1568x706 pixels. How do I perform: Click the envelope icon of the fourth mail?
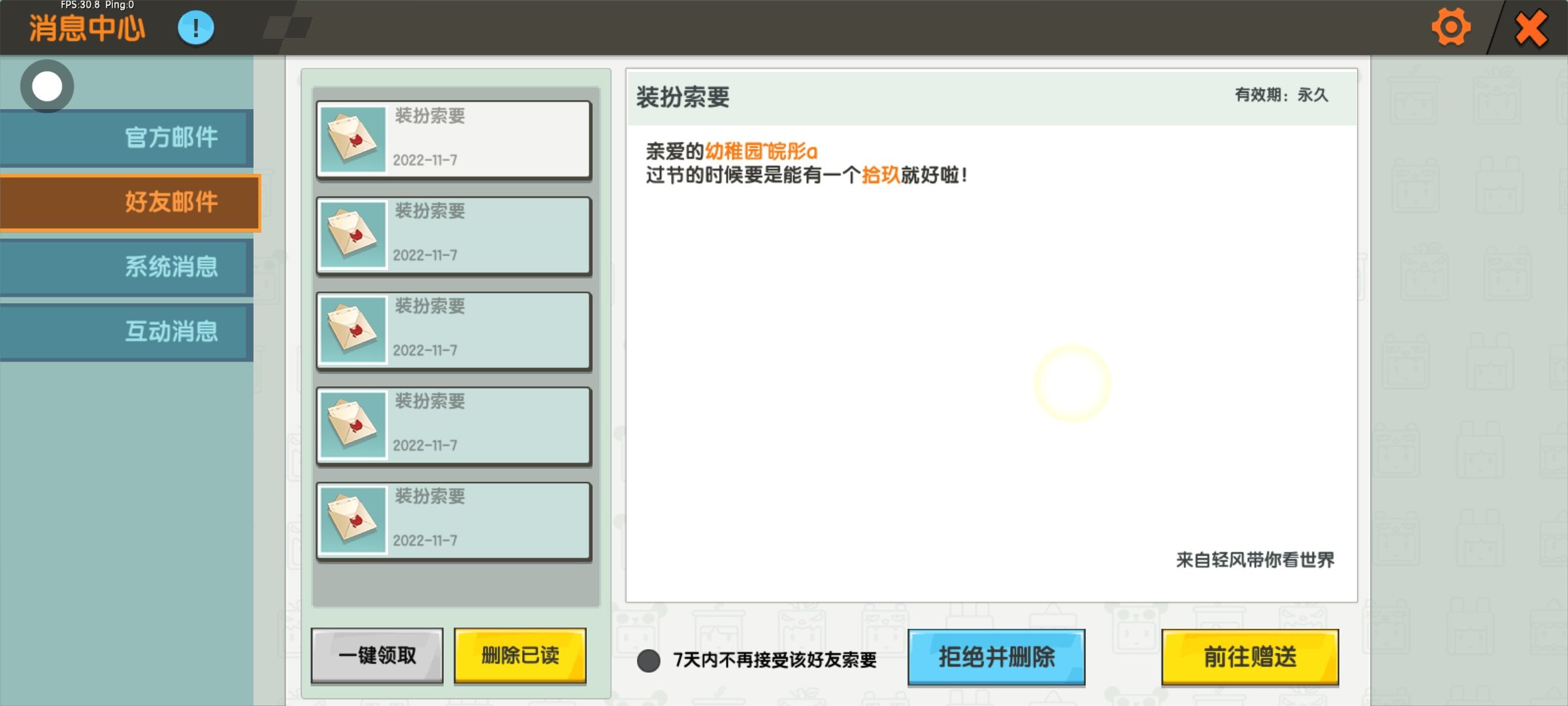tap(353, 425)
